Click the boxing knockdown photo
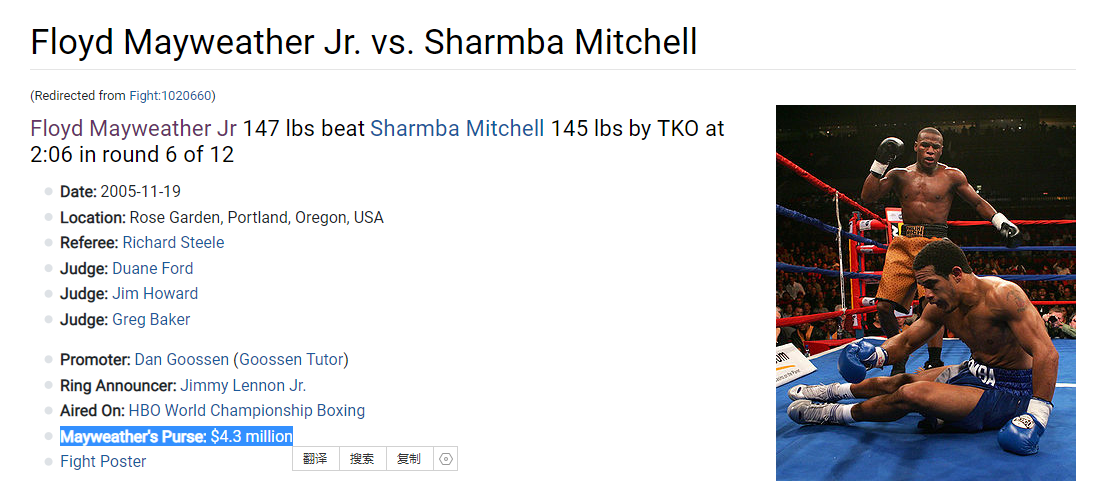 point(925,293)
